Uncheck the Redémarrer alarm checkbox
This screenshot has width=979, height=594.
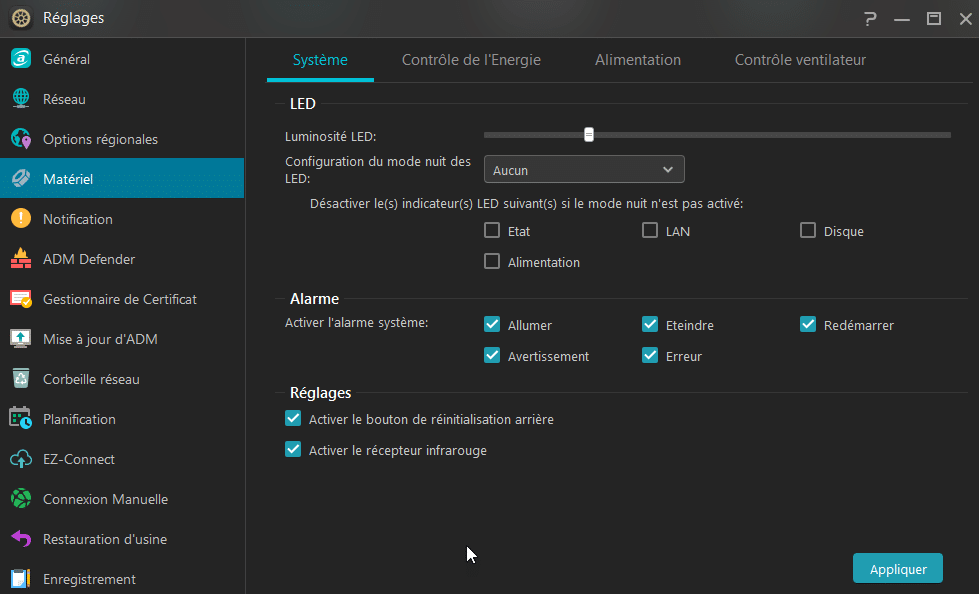point(808,325)
